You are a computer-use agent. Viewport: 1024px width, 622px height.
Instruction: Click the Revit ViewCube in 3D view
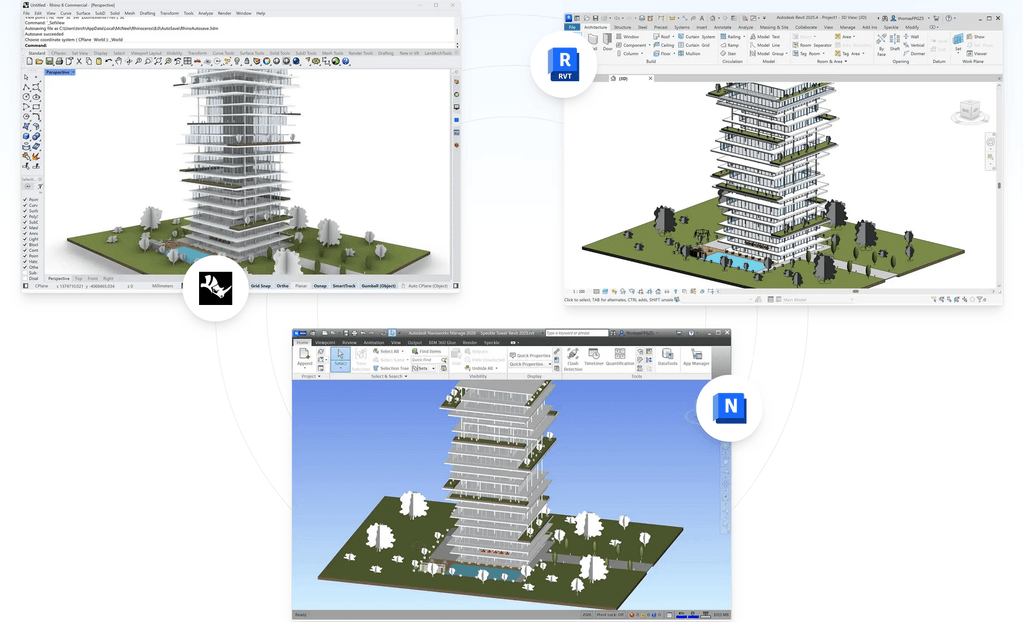tap(967, 112)
